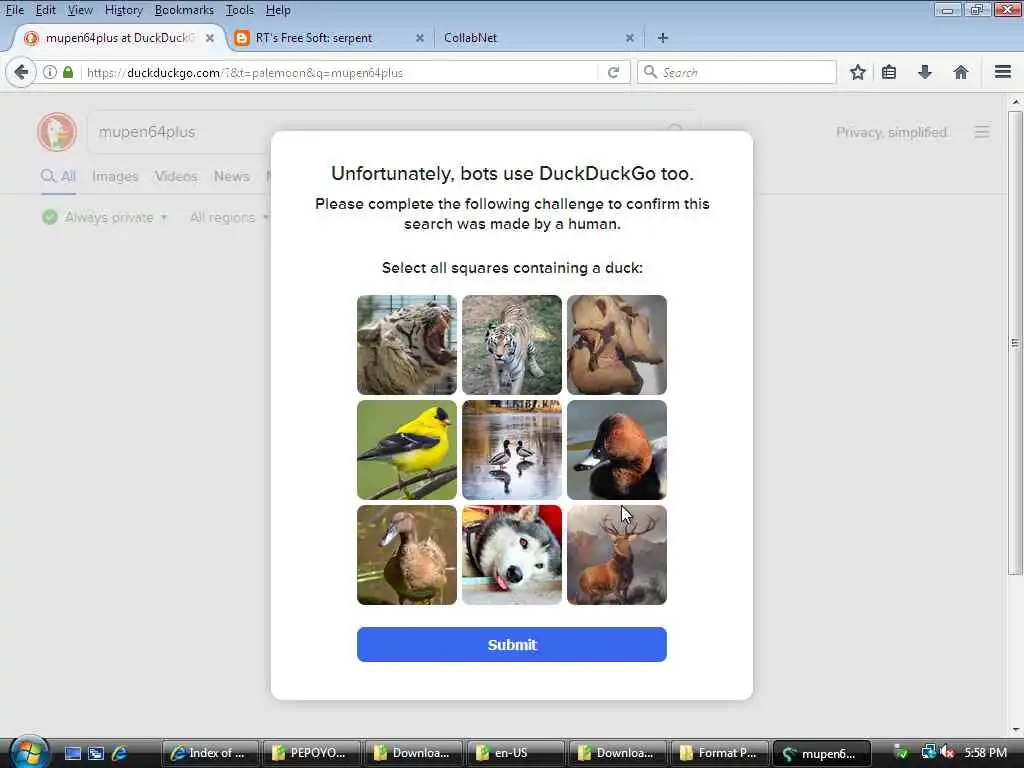This screenshot has height=768, width=1024.
Task: Click the All results tab
Action: pos(59,176)
